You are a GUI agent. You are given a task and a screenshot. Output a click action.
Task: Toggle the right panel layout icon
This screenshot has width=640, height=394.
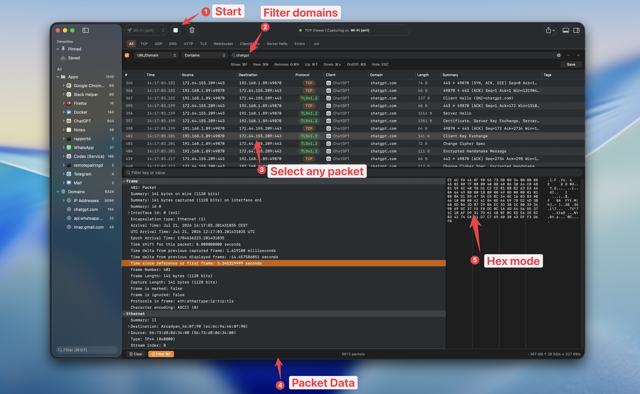pyautogui.click(x=576, y=30)
